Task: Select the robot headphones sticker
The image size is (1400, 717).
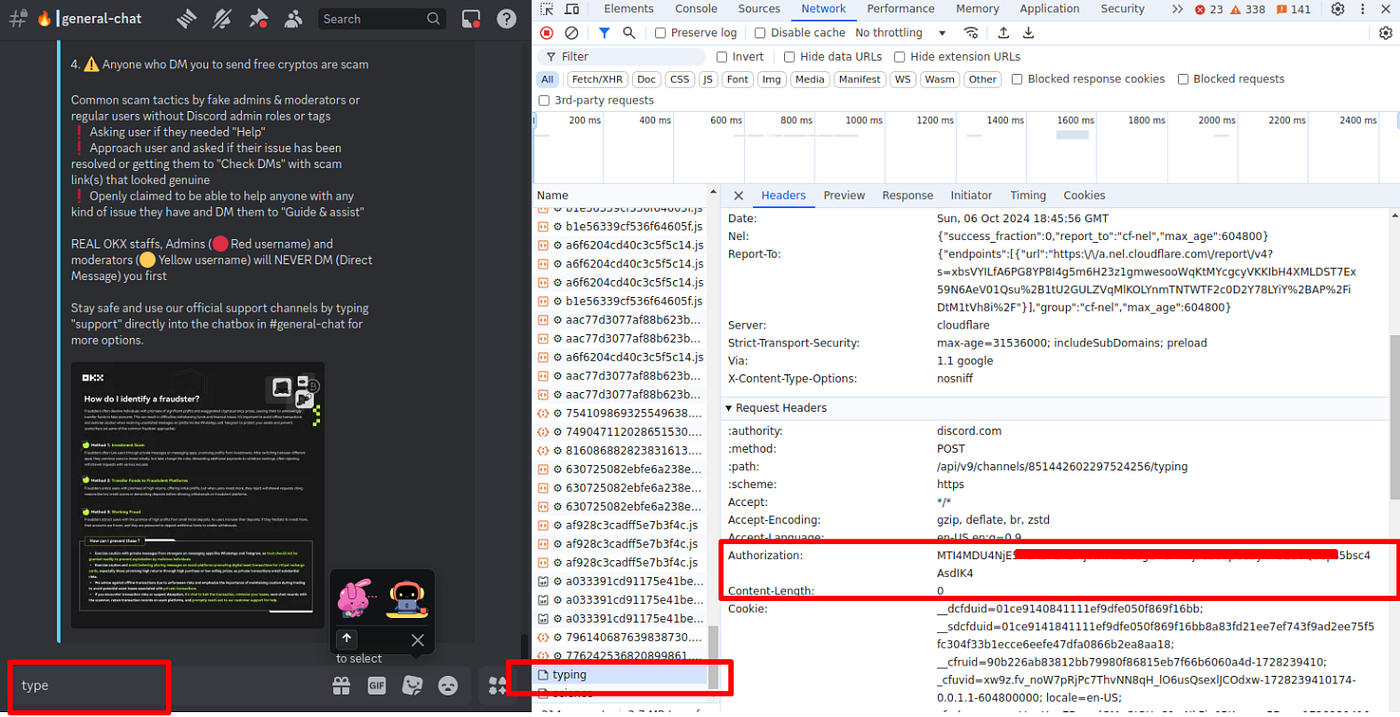Action: point(407,599)
